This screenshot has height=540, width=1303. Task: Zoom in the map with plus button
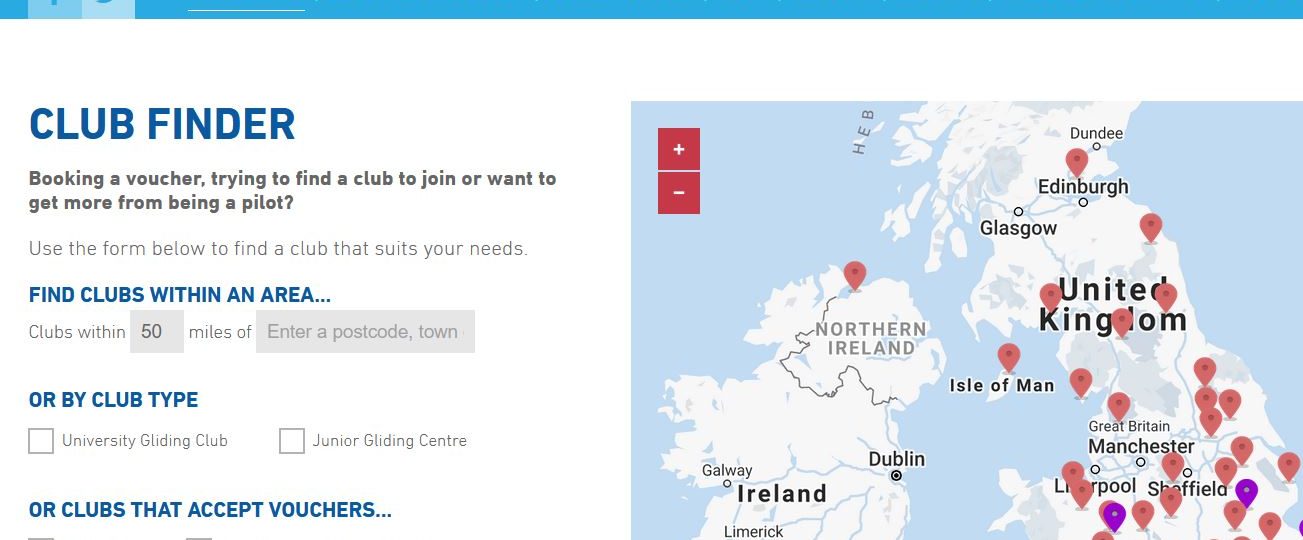click(x=679, y=149)
